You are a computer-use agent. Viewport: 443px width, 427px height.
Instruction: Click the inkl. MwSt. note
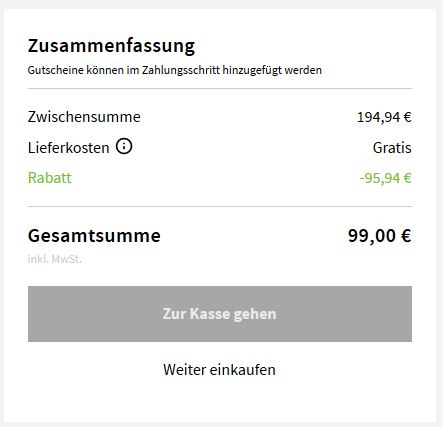tap(55, 259)
